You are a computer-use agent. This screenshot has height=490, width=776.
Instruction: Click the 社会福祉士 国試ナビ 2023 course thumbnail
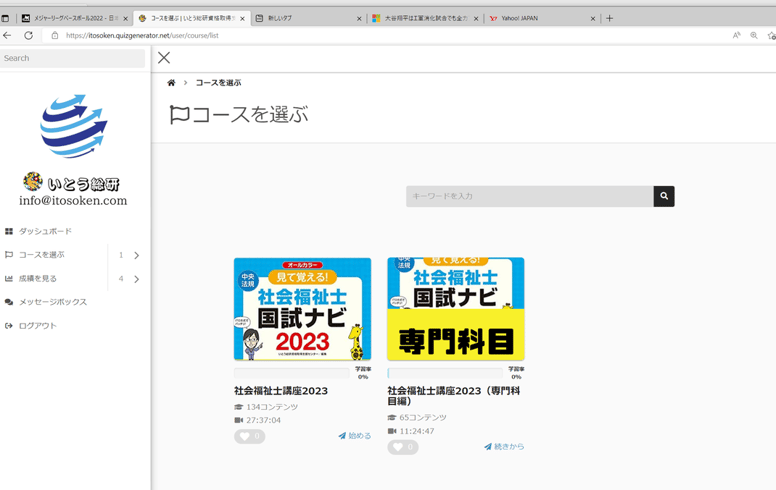click(x=302, y=309)
